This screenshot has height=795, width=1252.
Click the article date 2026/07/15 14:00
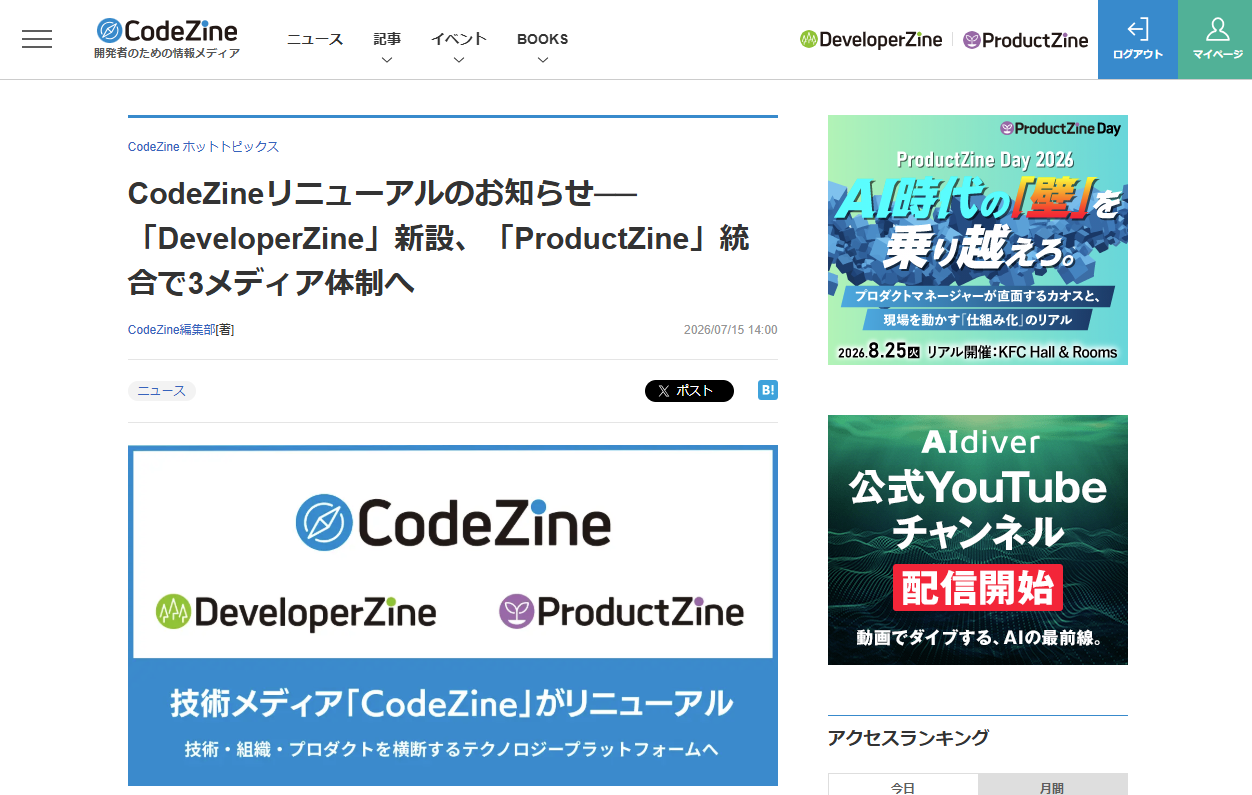(730, 330)
